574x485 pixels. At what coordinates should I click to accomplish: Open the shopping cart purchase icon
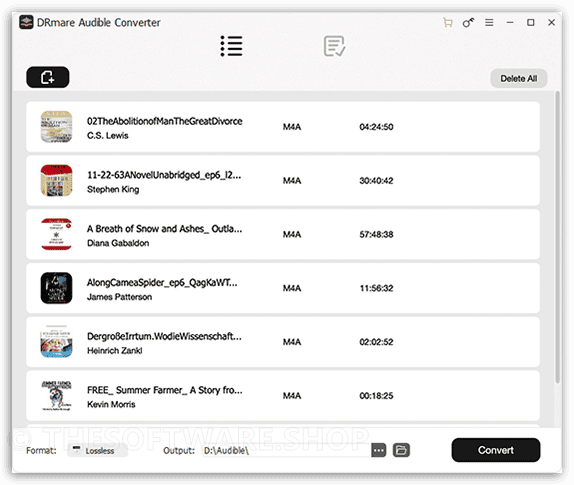point(447,23)
